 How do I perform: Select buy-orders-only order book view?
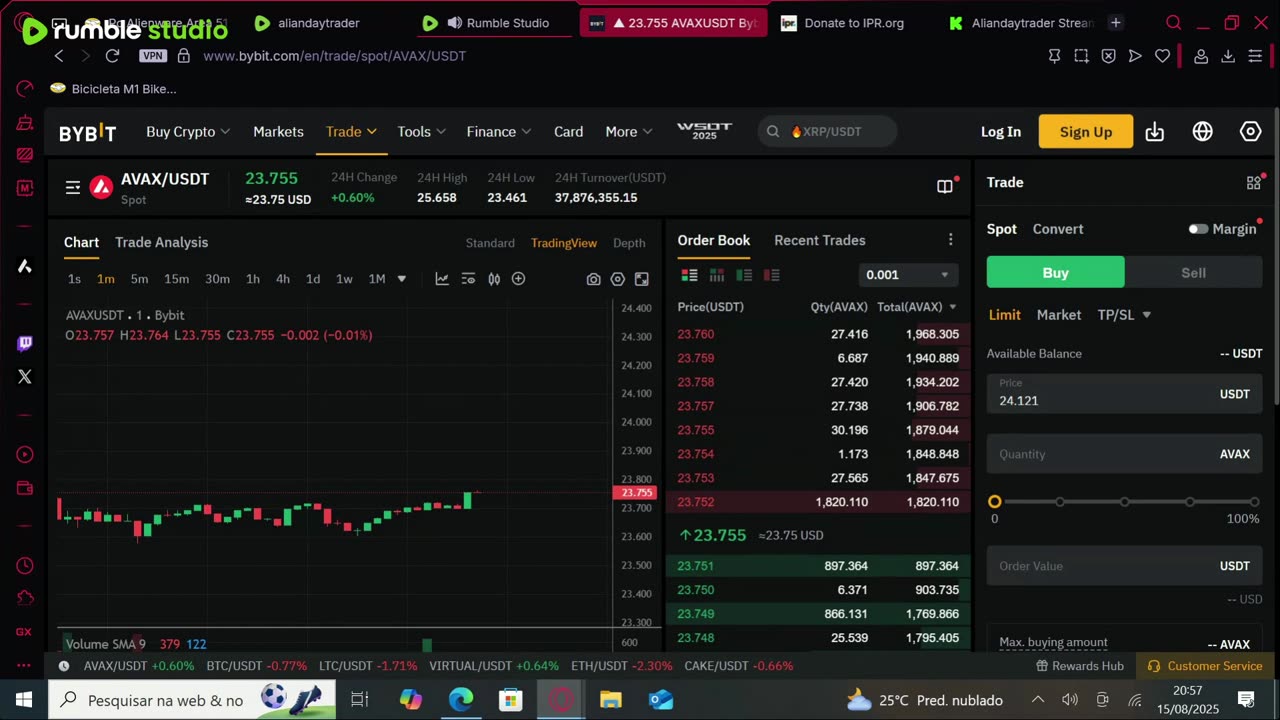click(744, 275)
